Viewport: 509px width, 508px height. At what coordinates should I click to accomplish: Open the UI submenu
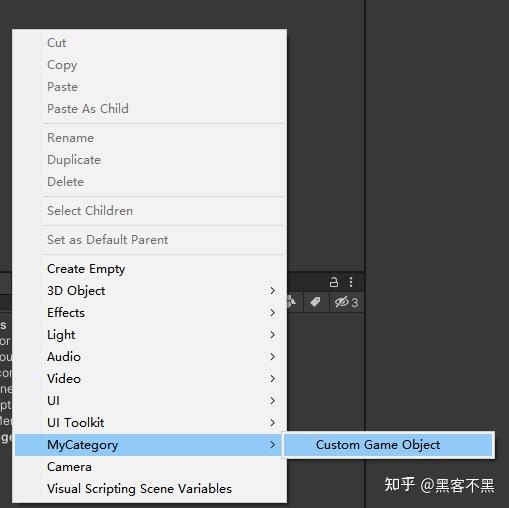pos(149,401)
